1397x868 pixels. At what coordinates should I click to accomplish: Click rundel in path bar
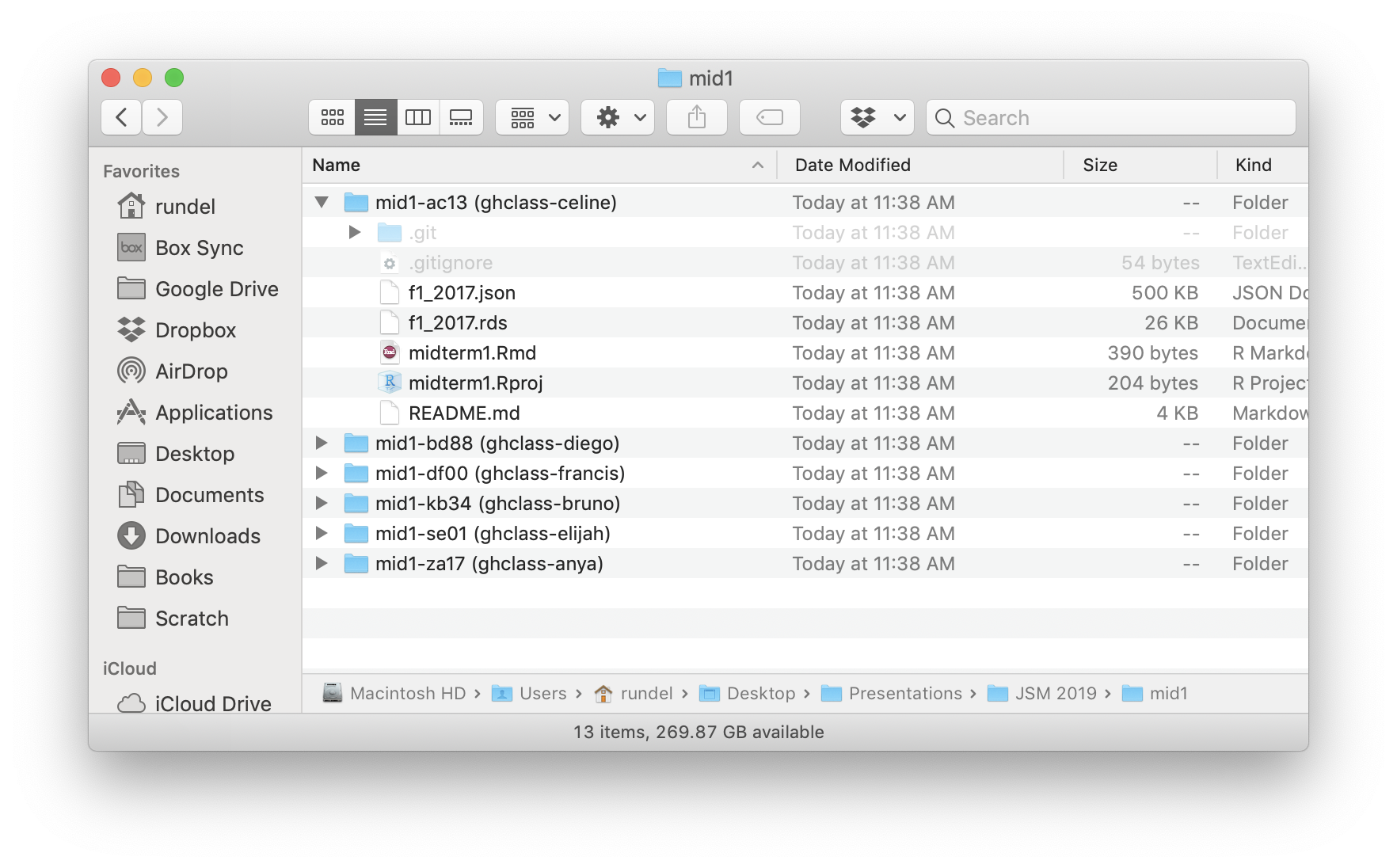coord(634,693)
